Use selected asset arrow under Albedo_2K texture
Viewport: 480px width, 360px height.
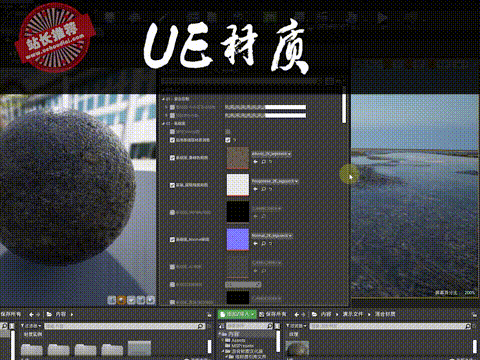256,162
